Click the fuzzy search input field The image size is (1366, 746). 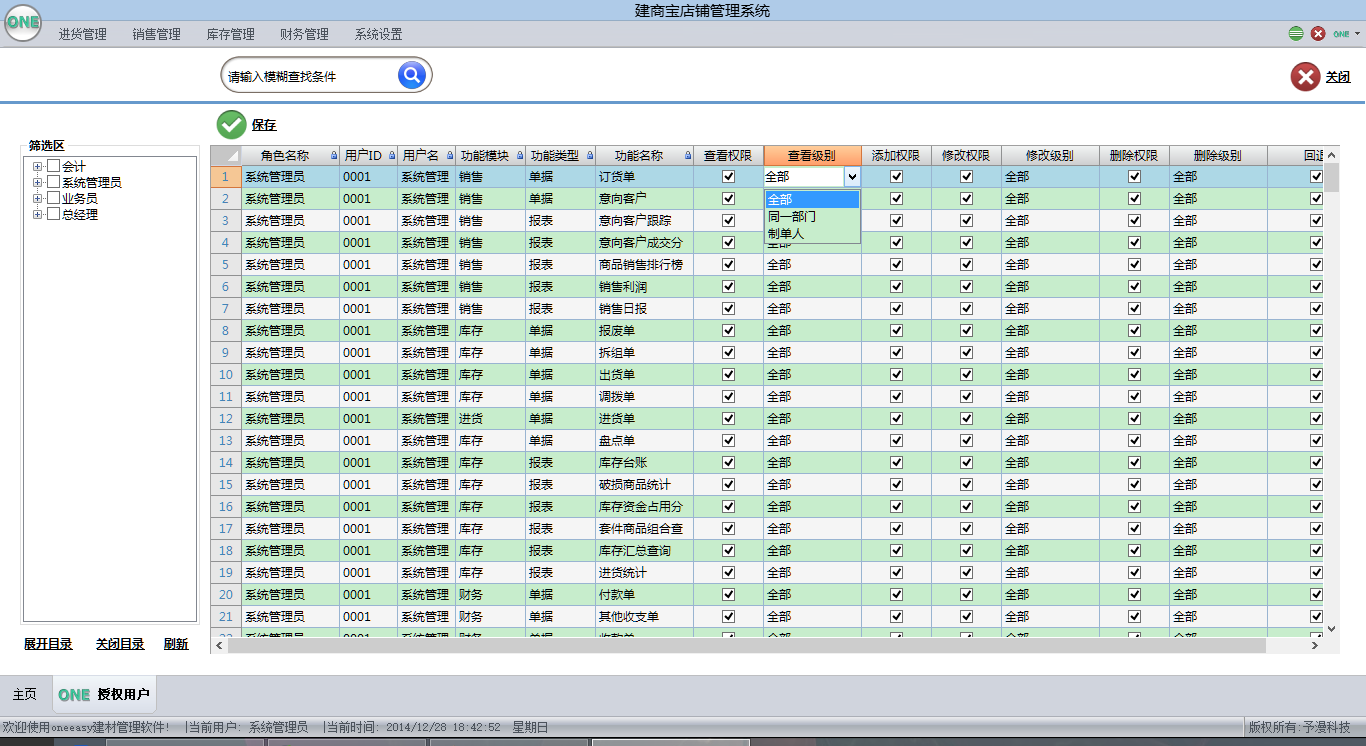[x=308, y=76]
